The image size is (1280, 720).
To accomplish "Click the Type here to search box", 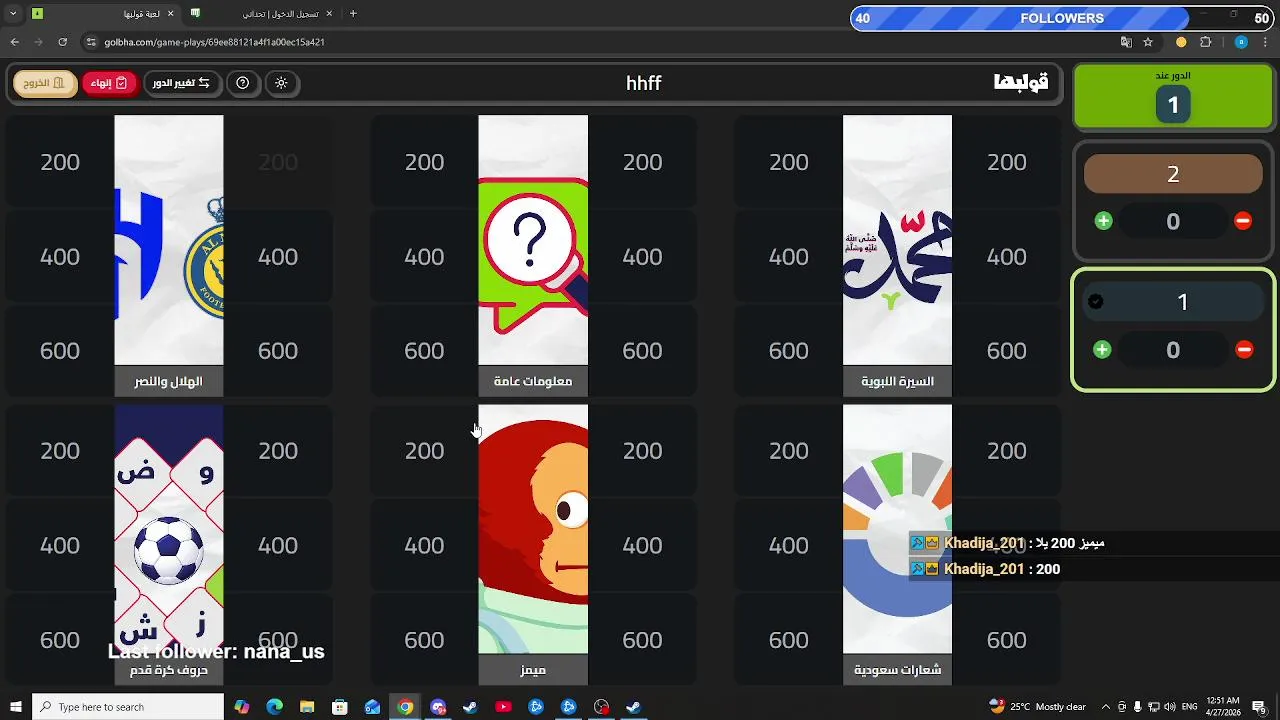I will [x=128, y=707].
